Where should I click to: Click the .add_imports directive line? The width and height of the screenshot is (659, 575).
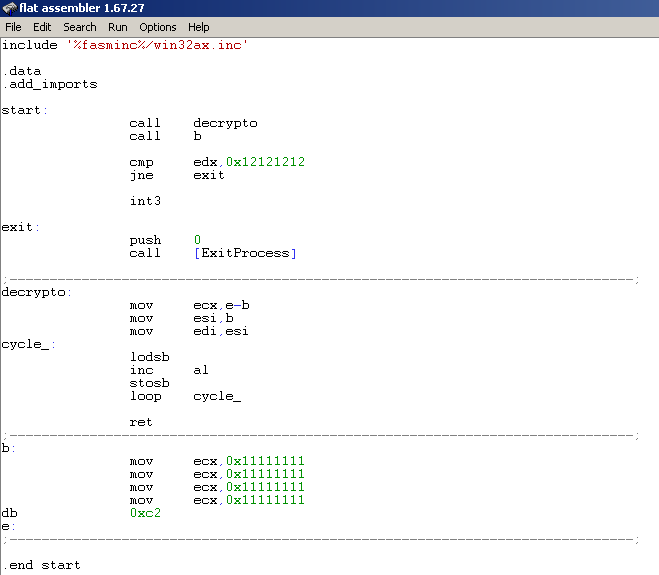click(50, 84)
